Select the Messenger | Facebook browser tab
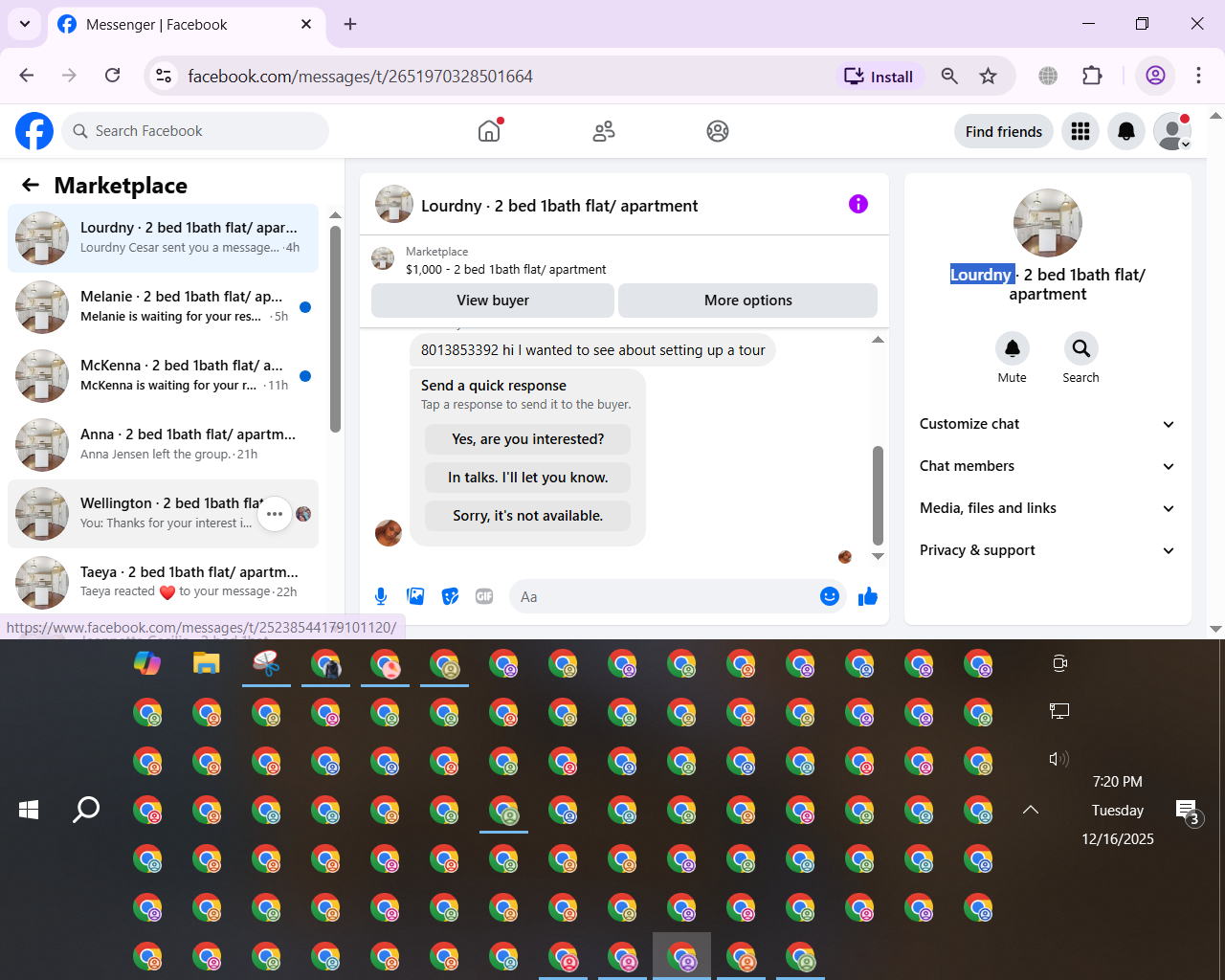This screenshot has height=980, width=1225. click(x=187, y=25)
